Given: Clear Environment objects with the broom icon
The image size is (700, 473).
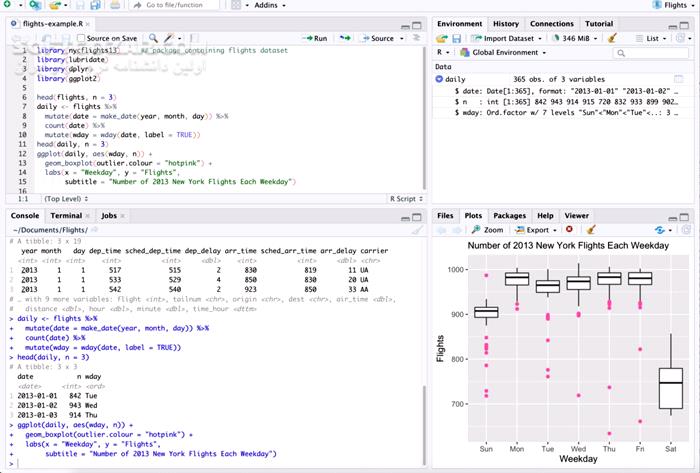Looking at the screenshot, I should 612,38.
